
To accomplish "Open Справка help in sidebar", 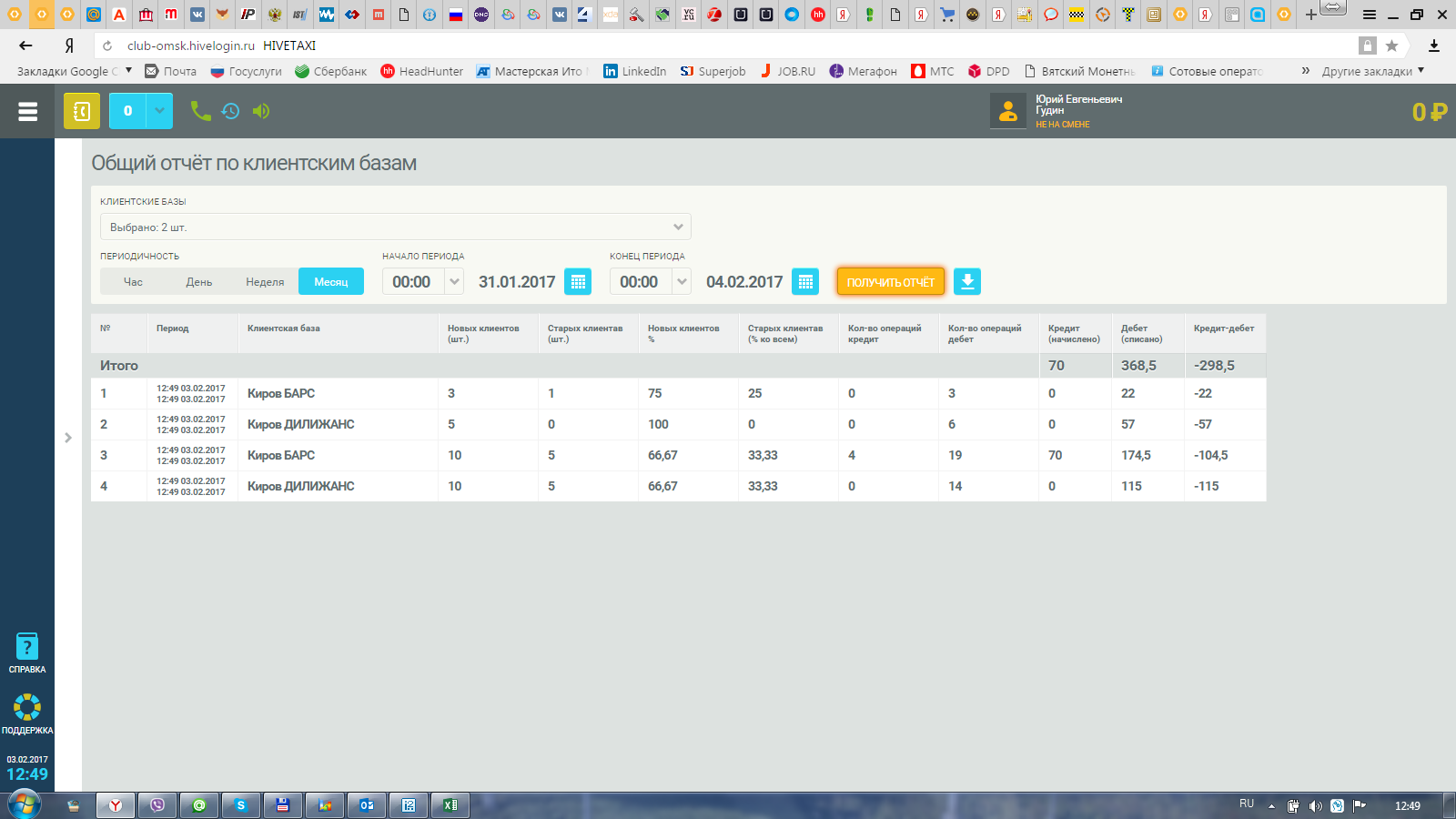I will coord(27,653).
